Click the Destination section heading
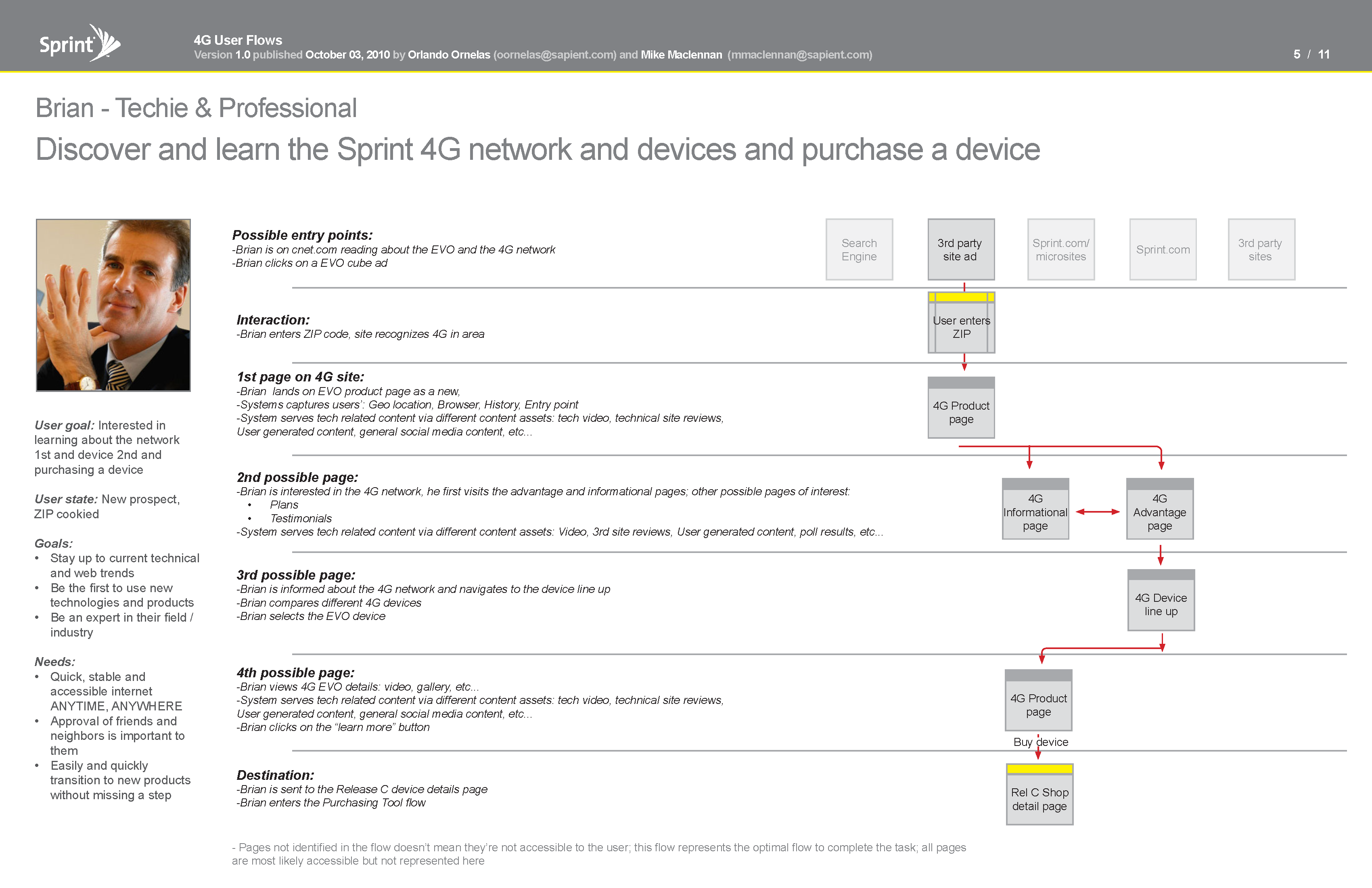Screen dimensions: 1372x888 (x=275, y=775)
